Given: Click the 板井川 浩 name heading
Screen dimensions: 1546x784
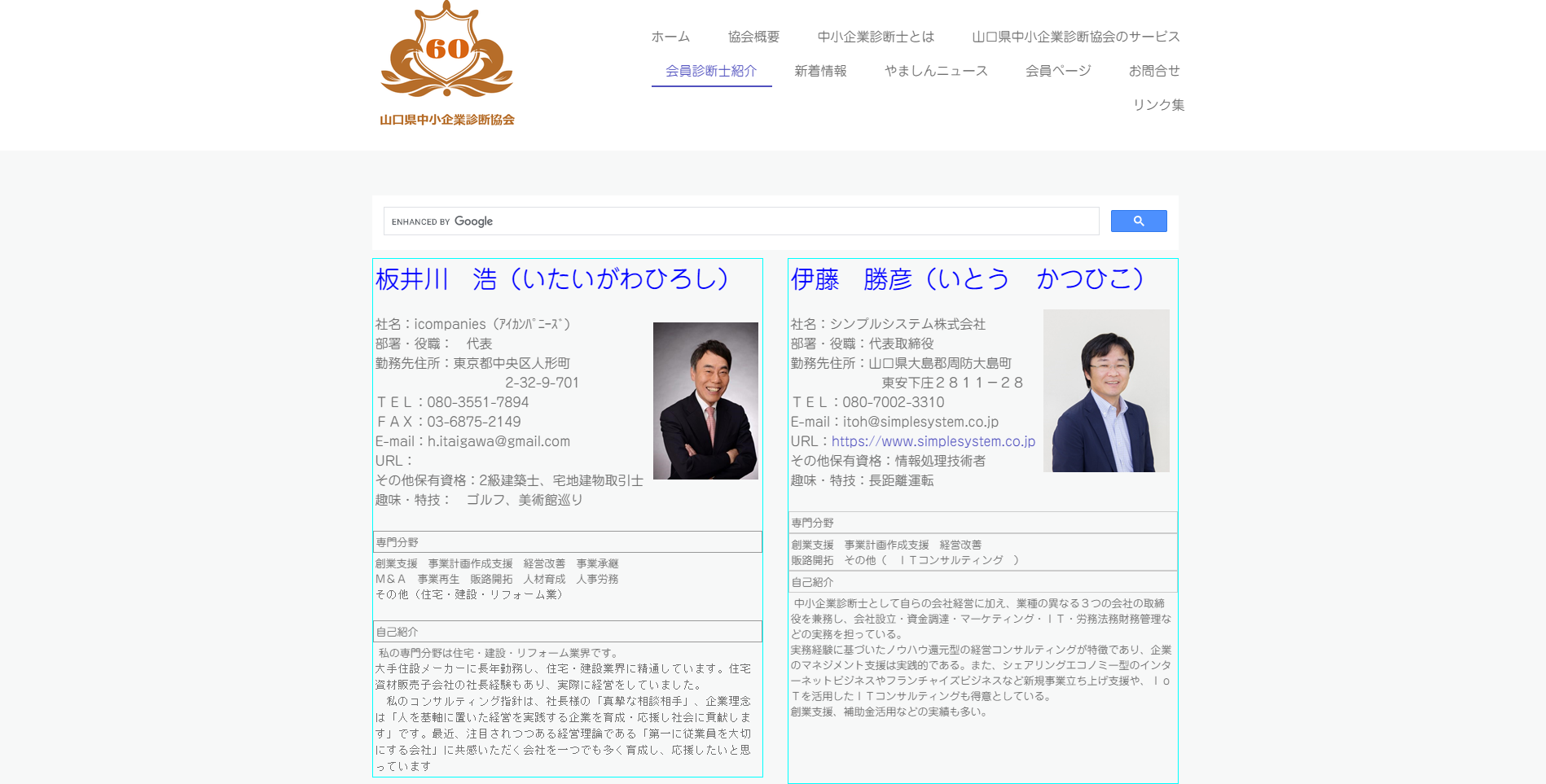Looking at the screenshot, I should pyautogui.click(x=551, y=278).
